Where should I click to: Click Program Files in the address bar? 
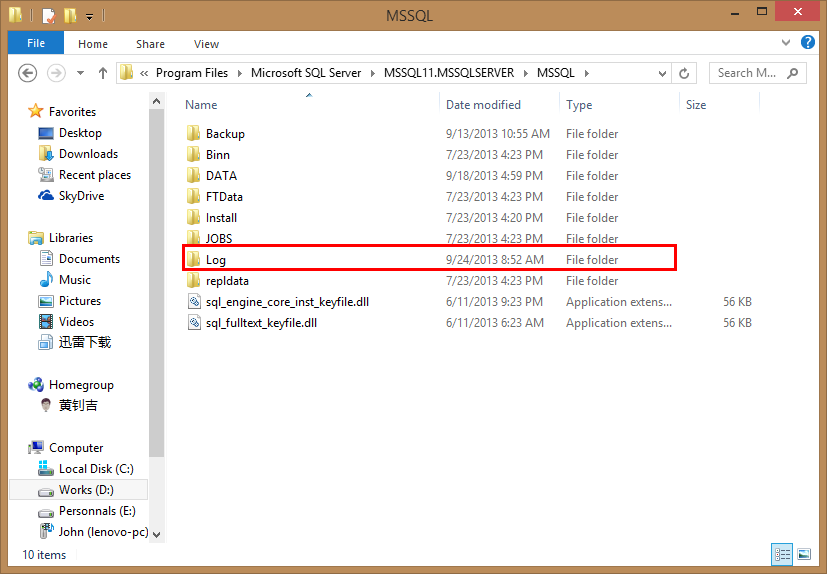192,73
